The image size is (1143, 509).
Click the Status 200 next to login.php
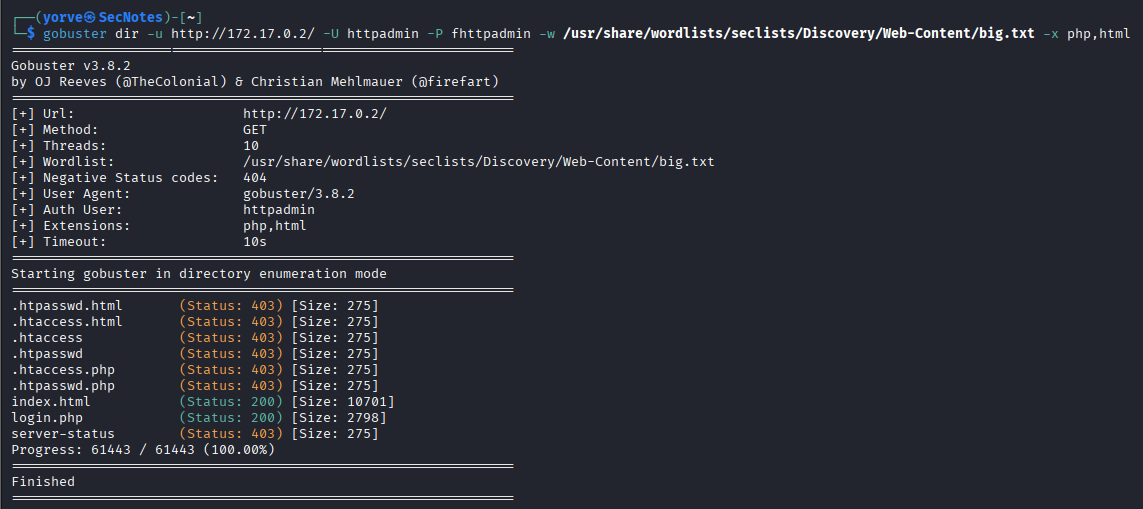pyautogui.click(x=231, y=418)
